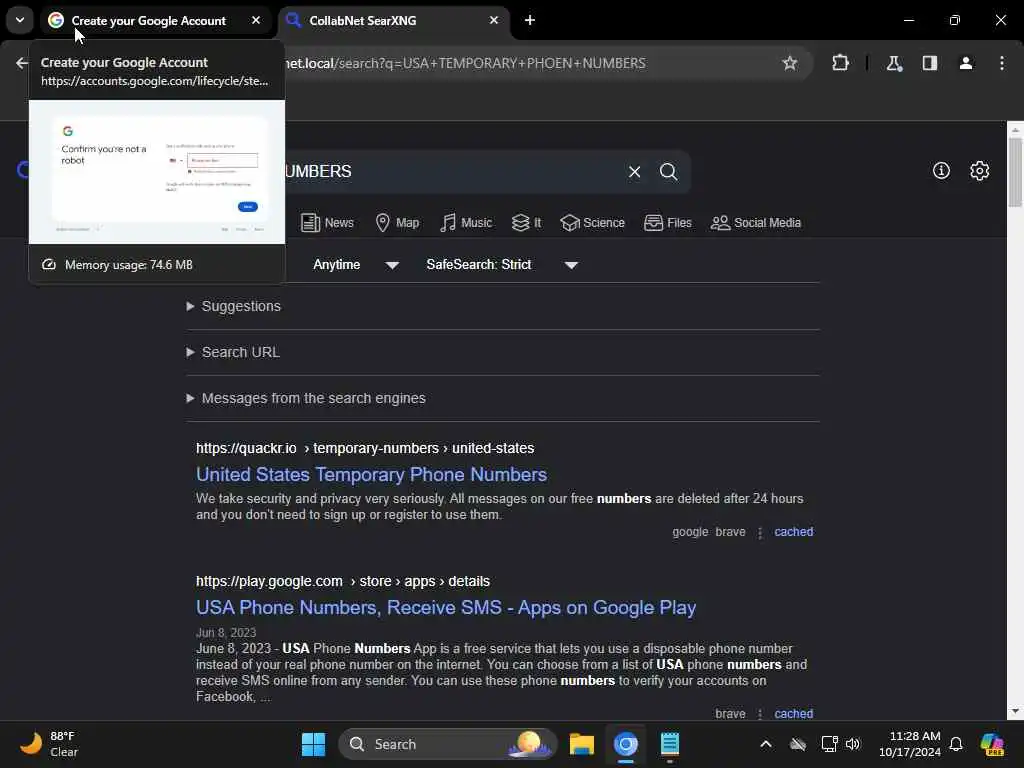Close the CollabNet SearXNG tab

pos(494,20)
